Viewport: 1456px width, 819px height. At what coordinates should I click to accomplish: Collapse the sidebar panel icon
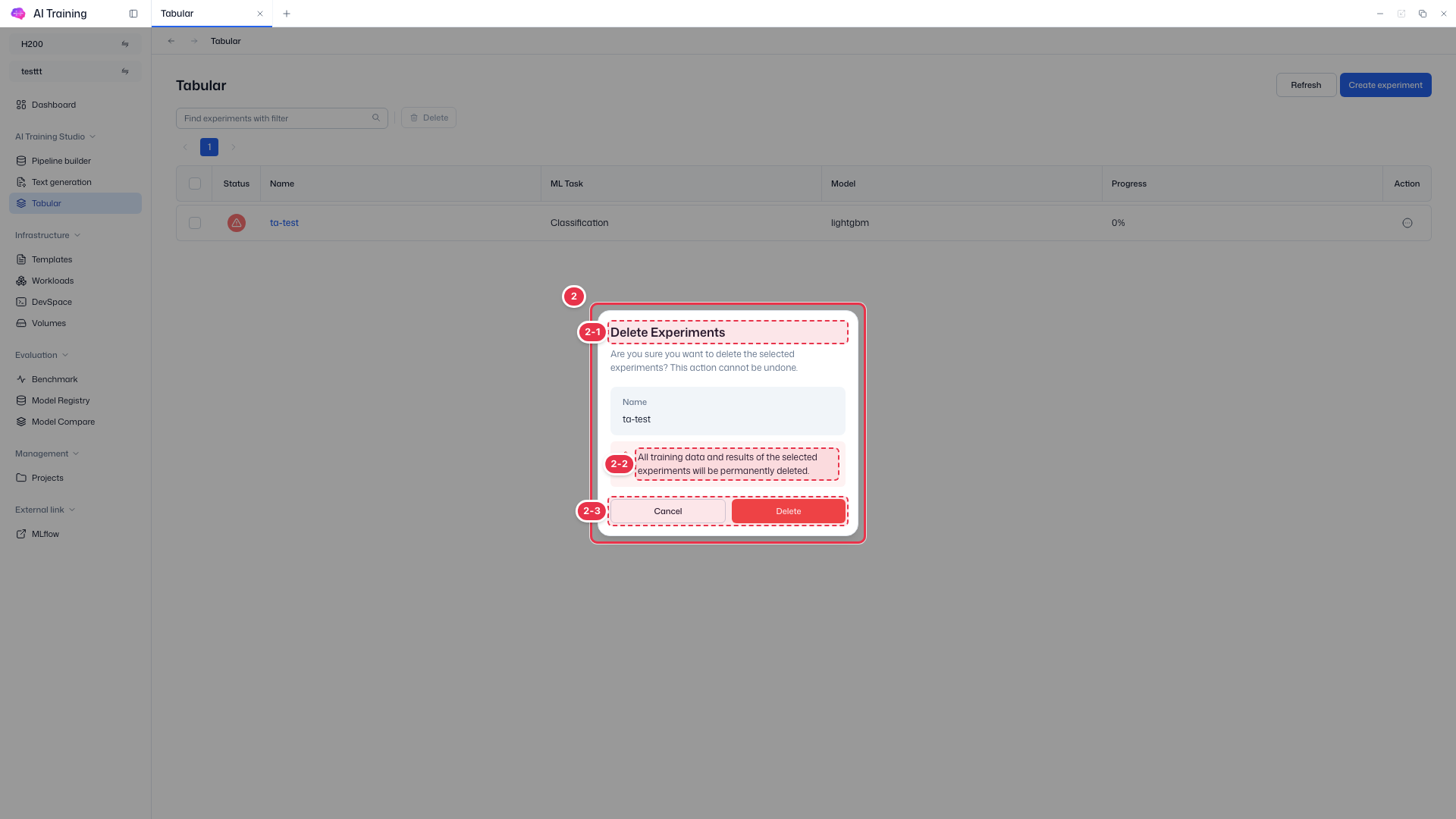point(133,14)
